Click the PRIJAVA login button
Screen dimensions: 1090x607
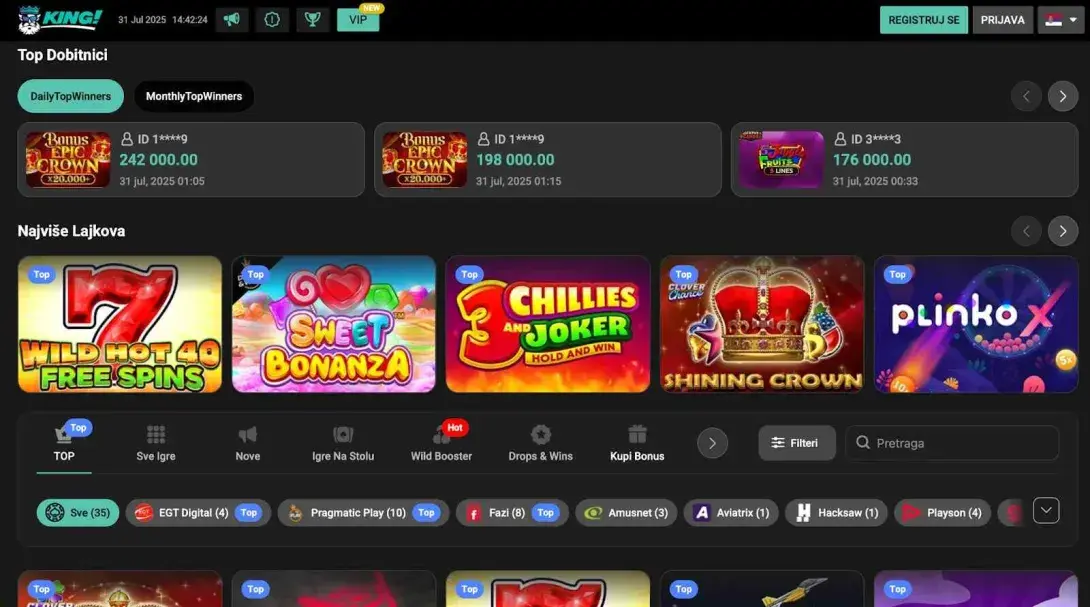(1002, 20)
